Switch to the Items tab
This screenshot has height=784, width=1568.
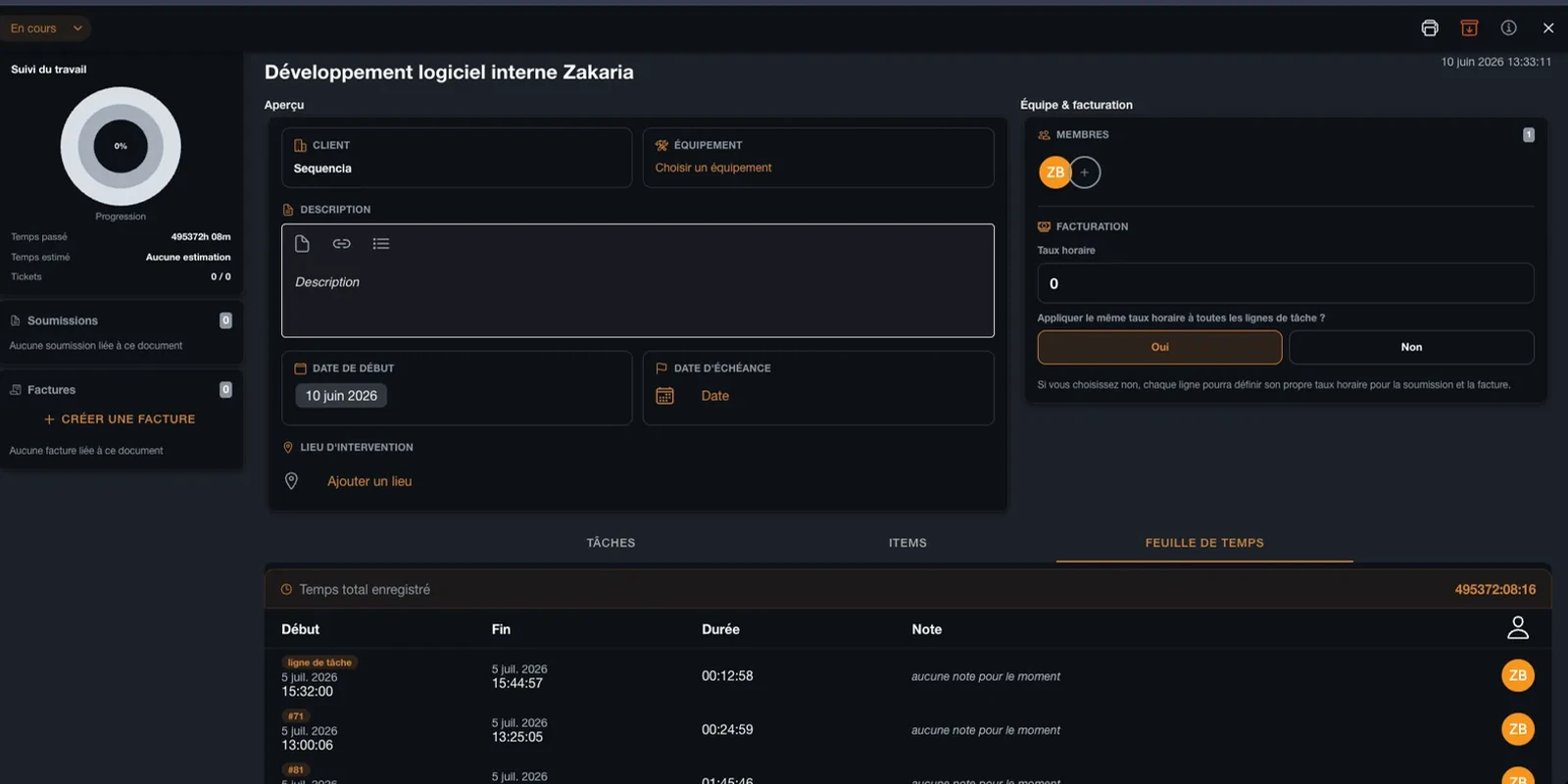907,543
